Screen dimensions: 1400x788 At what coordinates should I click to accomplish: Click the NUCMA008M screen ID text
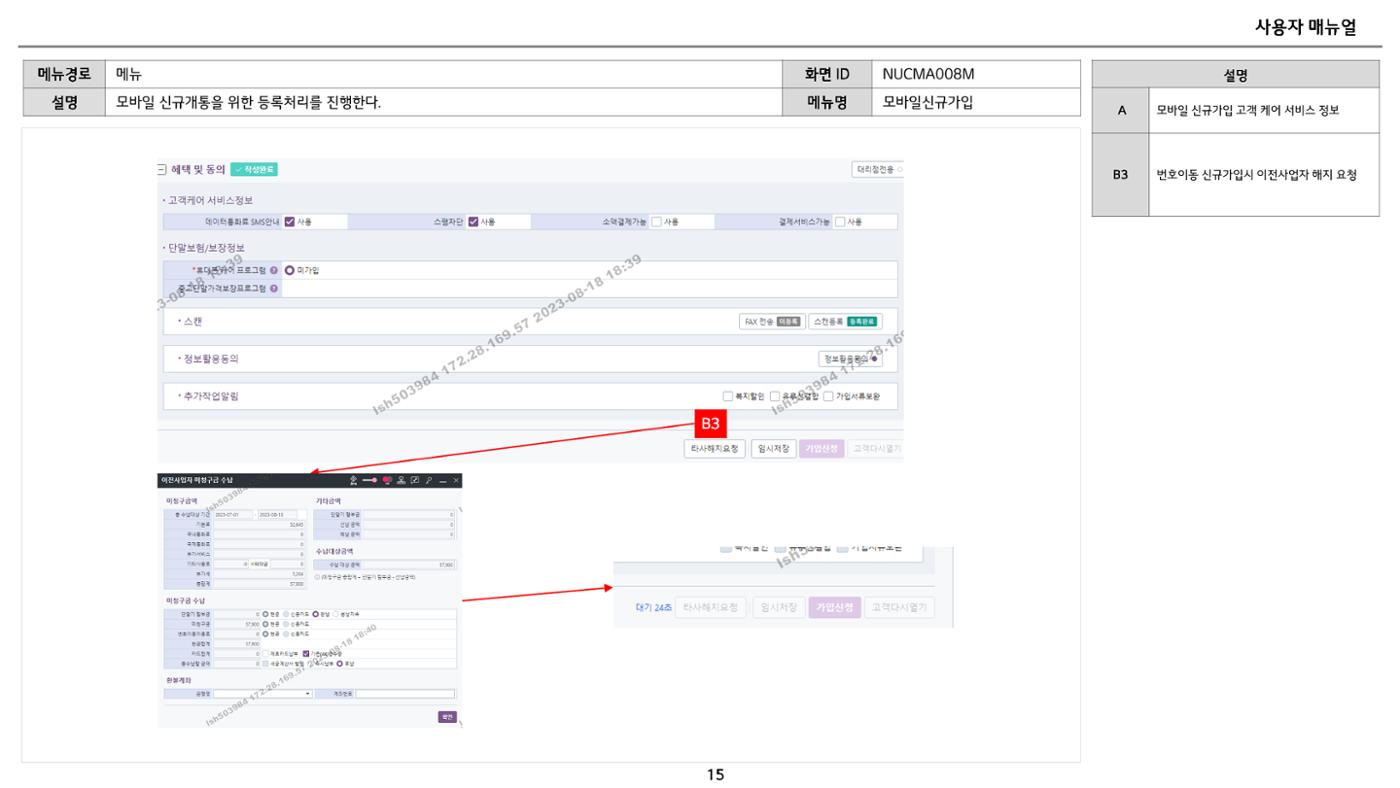928,74
